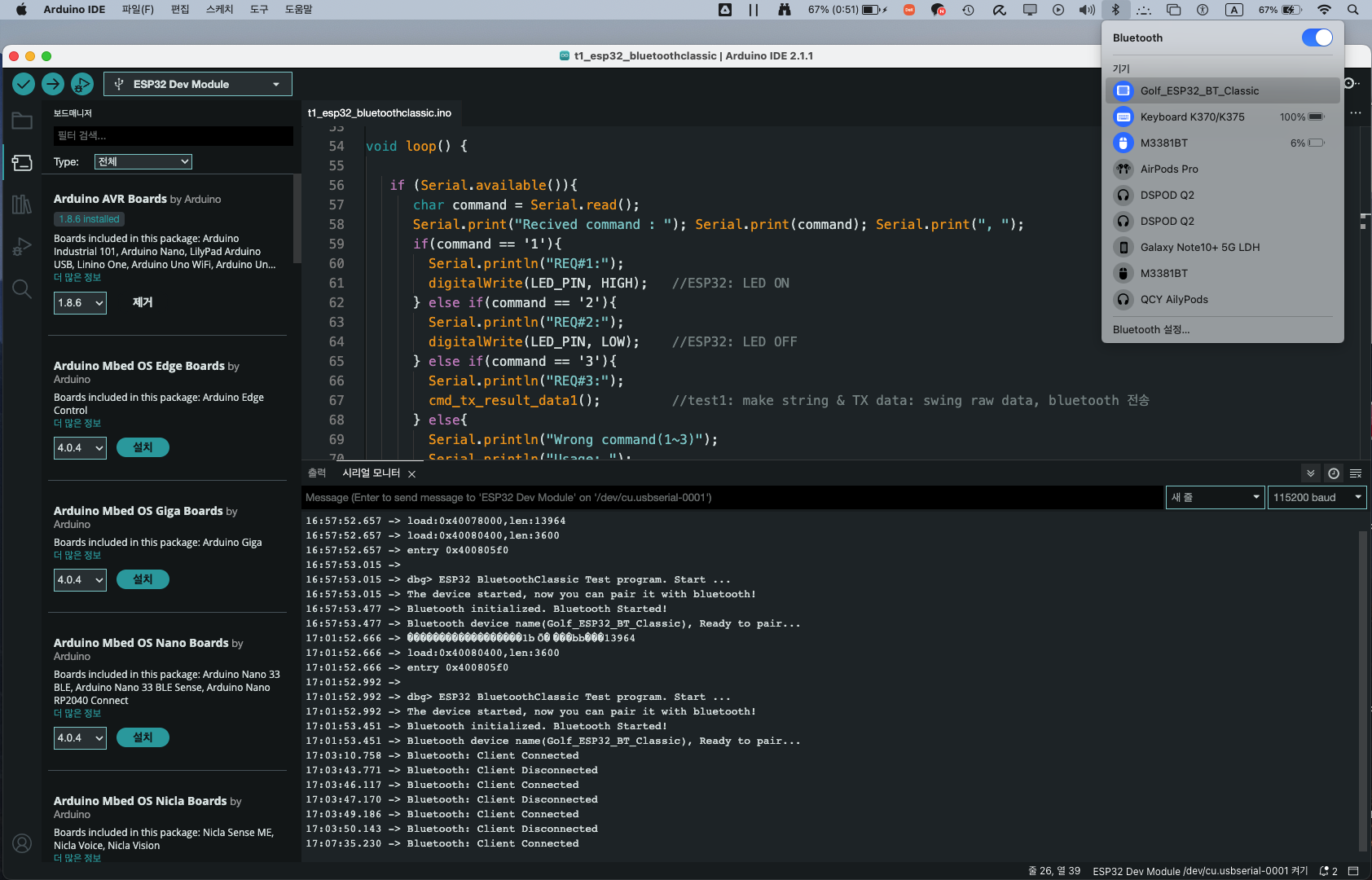The height and width of the screenshot is (880, 1372).
Task: Open the Boards Manager sidebar icon
Action: pyautogui.click(x=22, y=163)
